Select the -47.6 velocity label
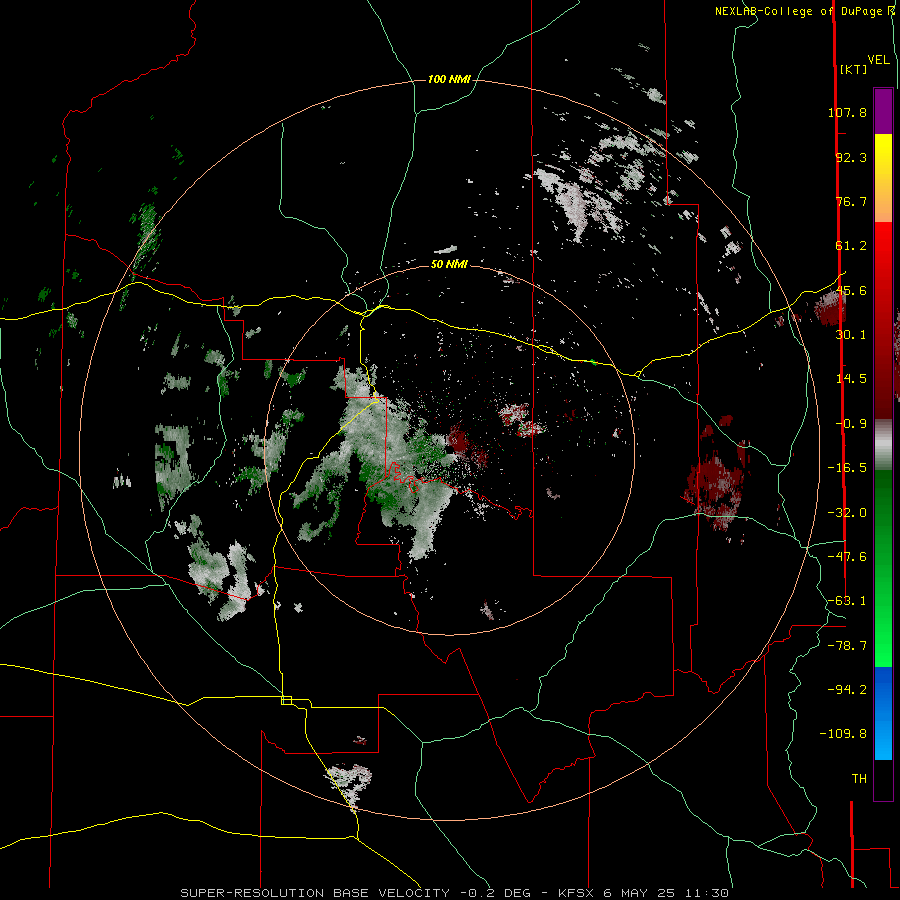Viewport: 900px width, 900px height. click(847, 557)
